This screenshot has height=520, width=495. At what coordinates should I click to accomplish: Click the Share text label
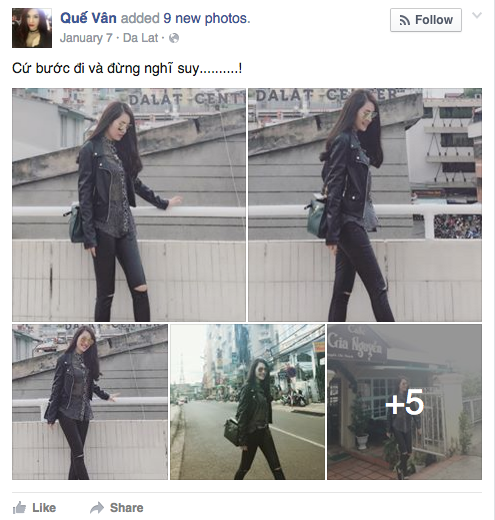click(127, 508)
